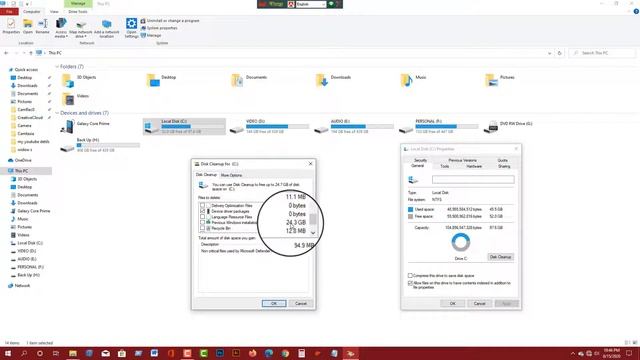The height and width of the screenshot is (360, 640).
Task: Toggle Compress this drive to save space
Action: [410, 276]
